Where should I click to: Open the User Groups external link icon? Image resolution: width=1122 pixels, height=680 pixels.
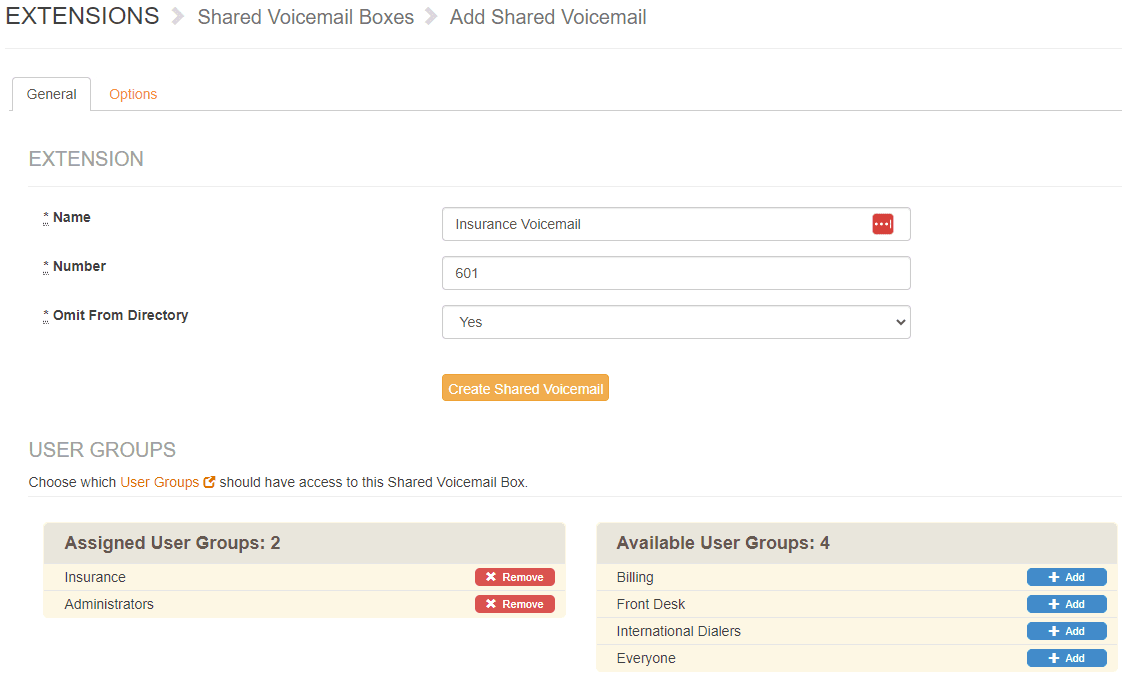pos(209,482)
